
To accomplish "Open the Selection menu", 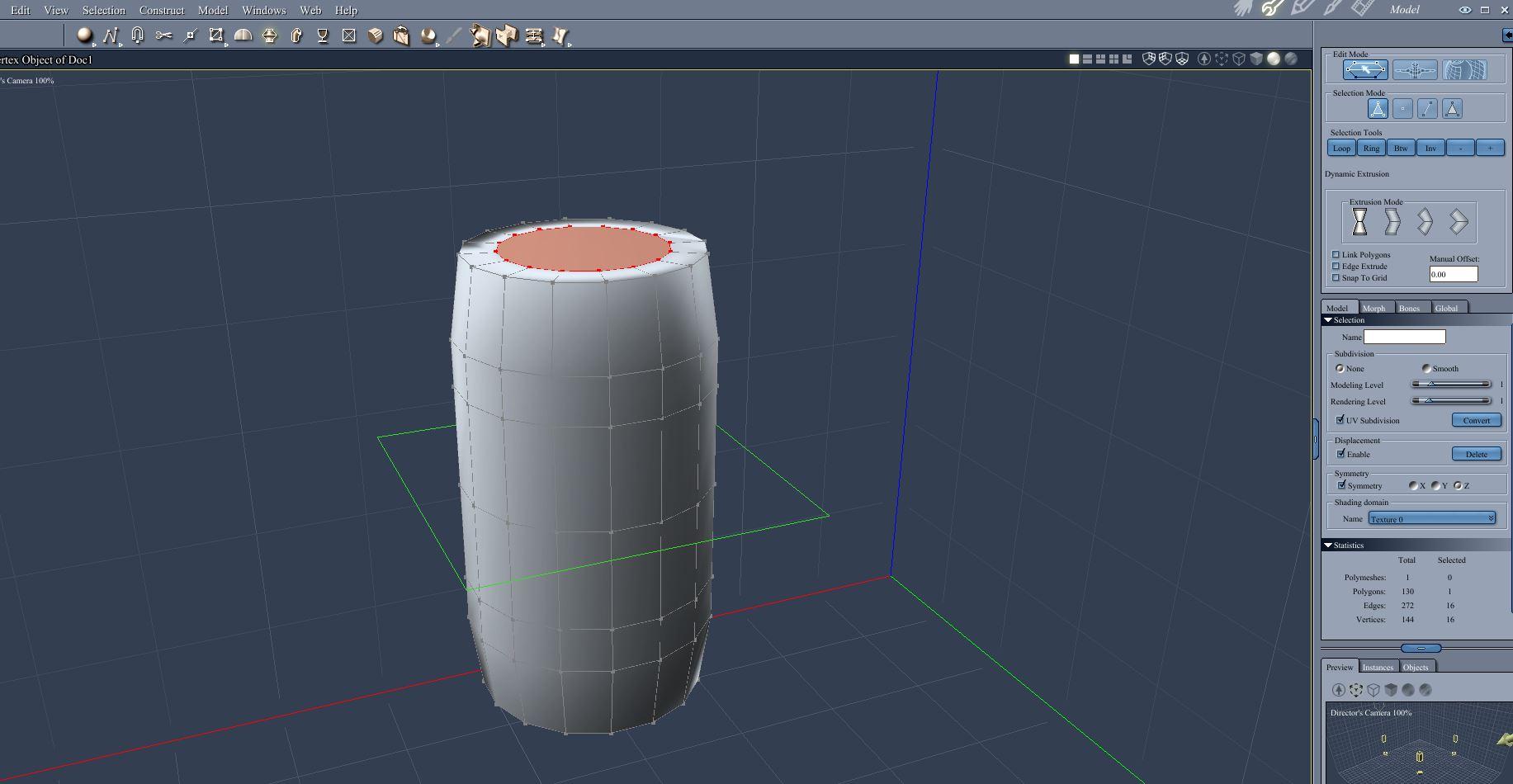I will (x=104, y=10).
